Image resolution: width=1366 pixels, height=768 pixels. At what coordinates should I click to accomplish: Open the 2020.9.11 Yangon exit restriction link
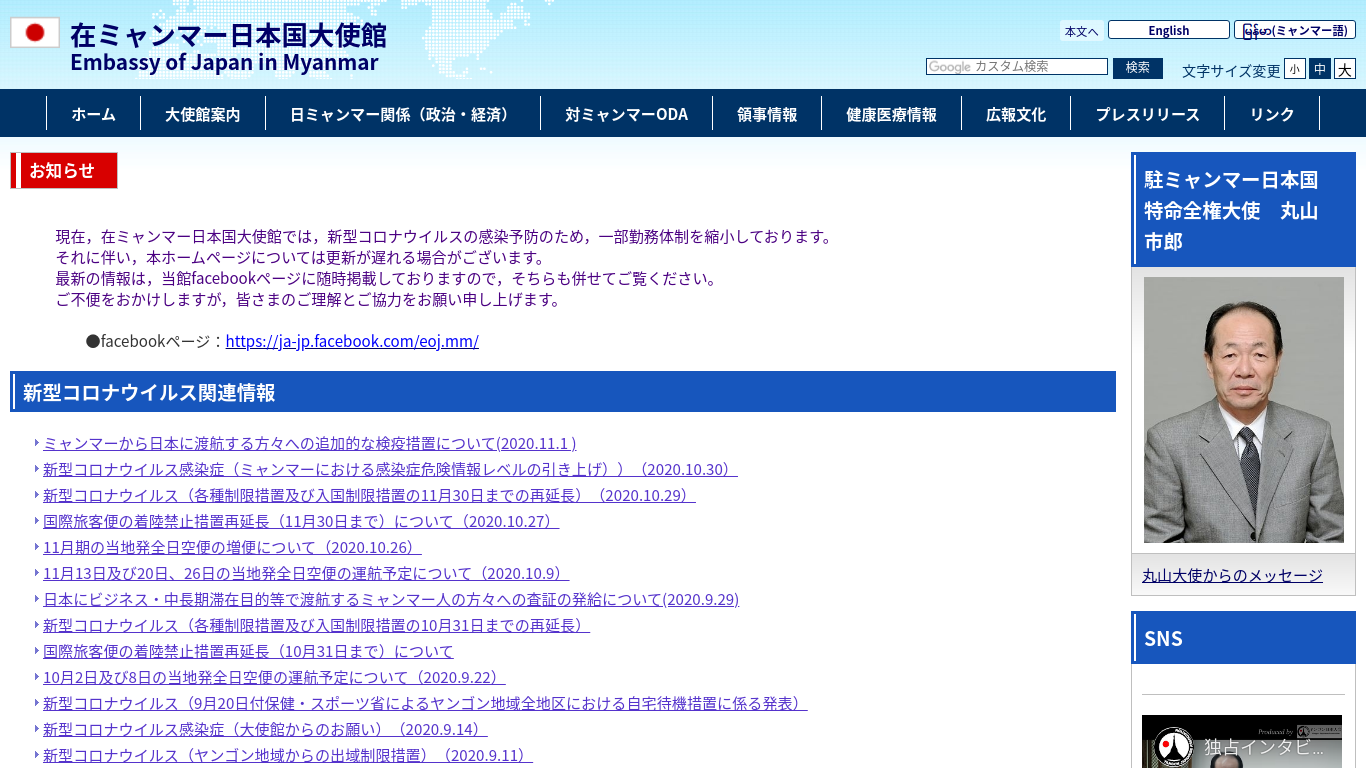(x=288, y=755)
